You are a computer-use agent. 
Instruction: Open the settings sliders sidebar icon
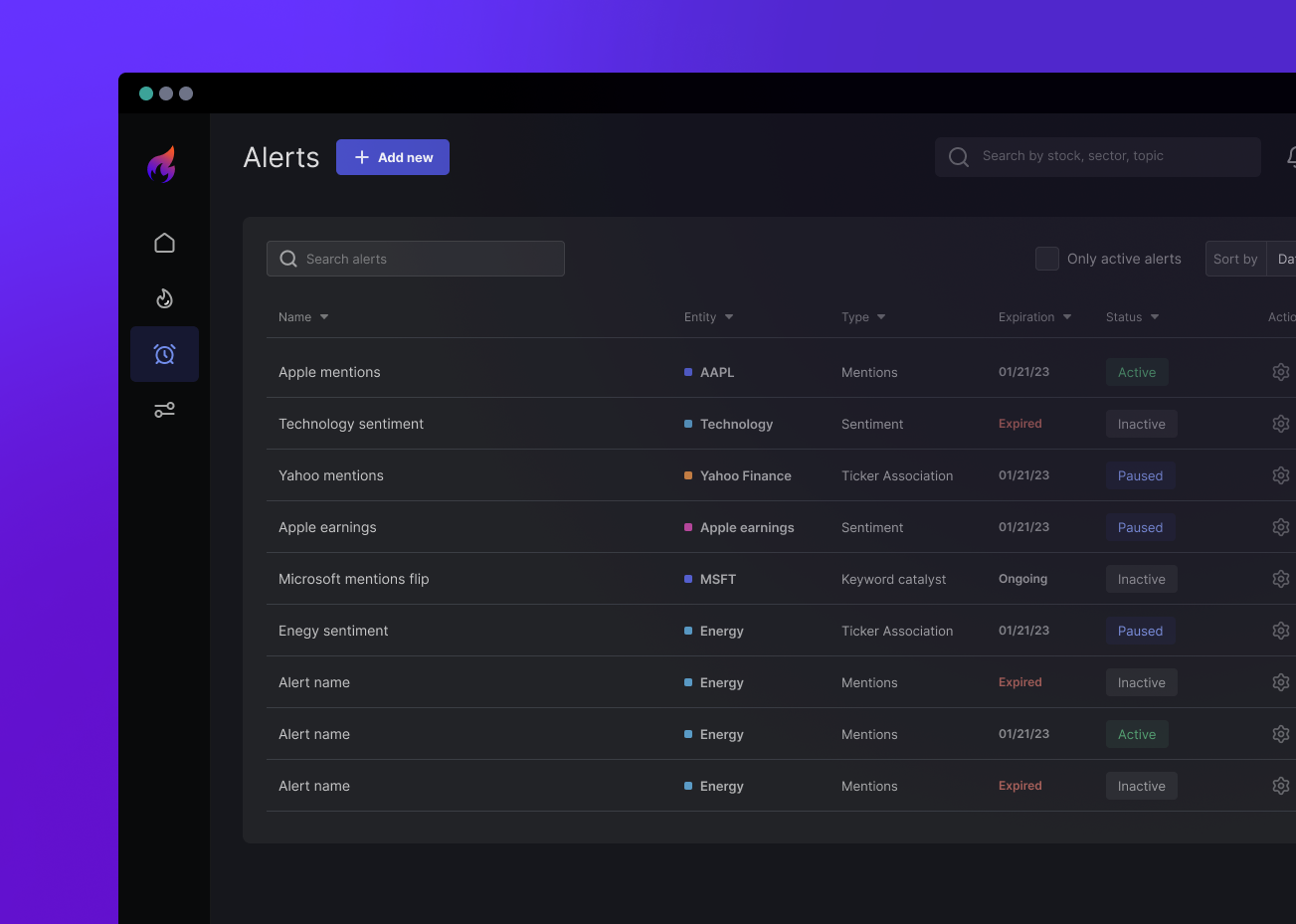[165, 410]
